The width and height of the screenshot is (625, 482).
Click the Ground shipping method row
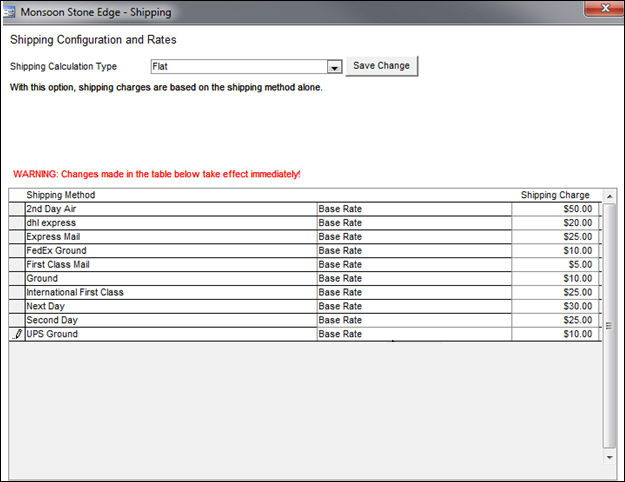[170, 279]
